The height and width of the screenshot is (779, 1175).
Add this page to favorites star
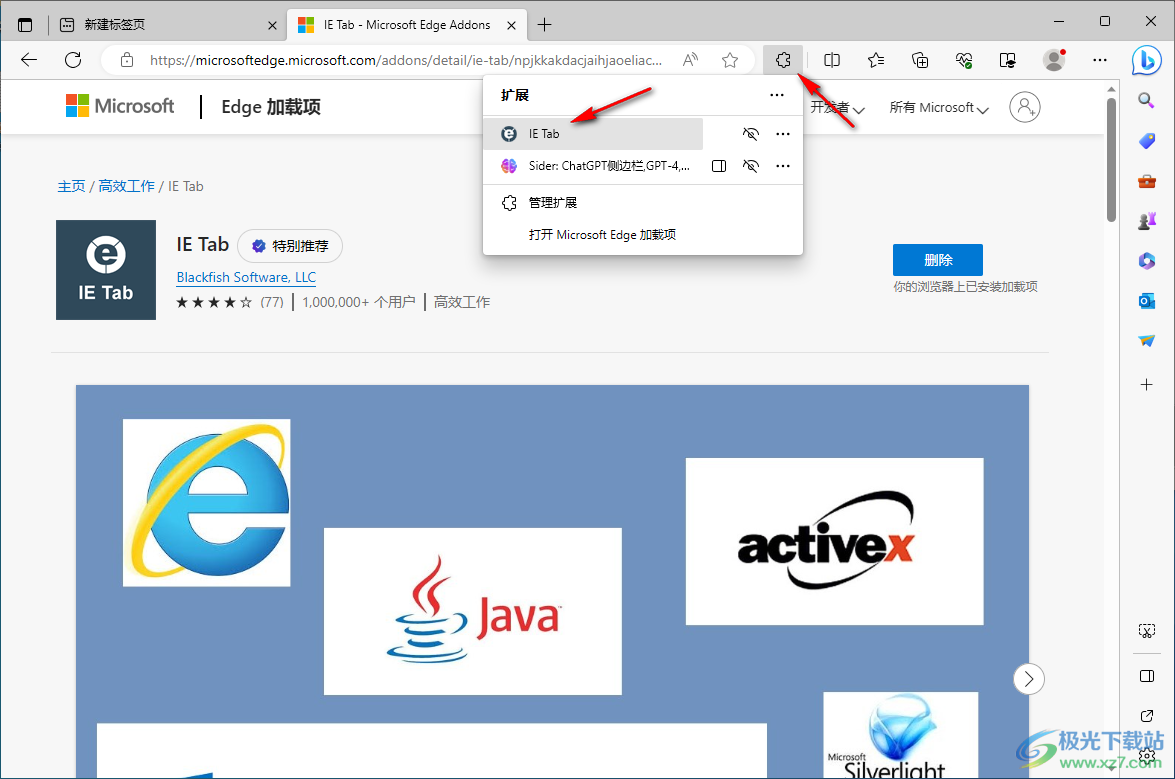click(730, 60)
